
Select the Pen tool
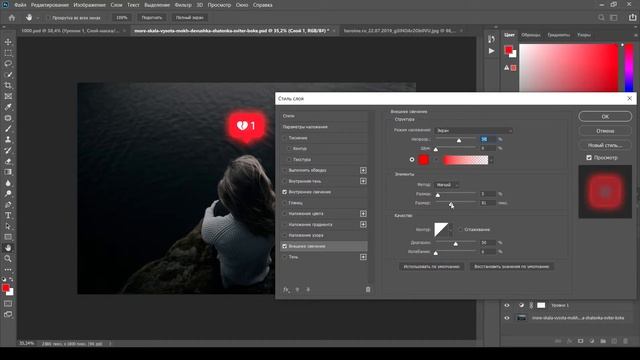pyautogui.click(x=8, y=204)
